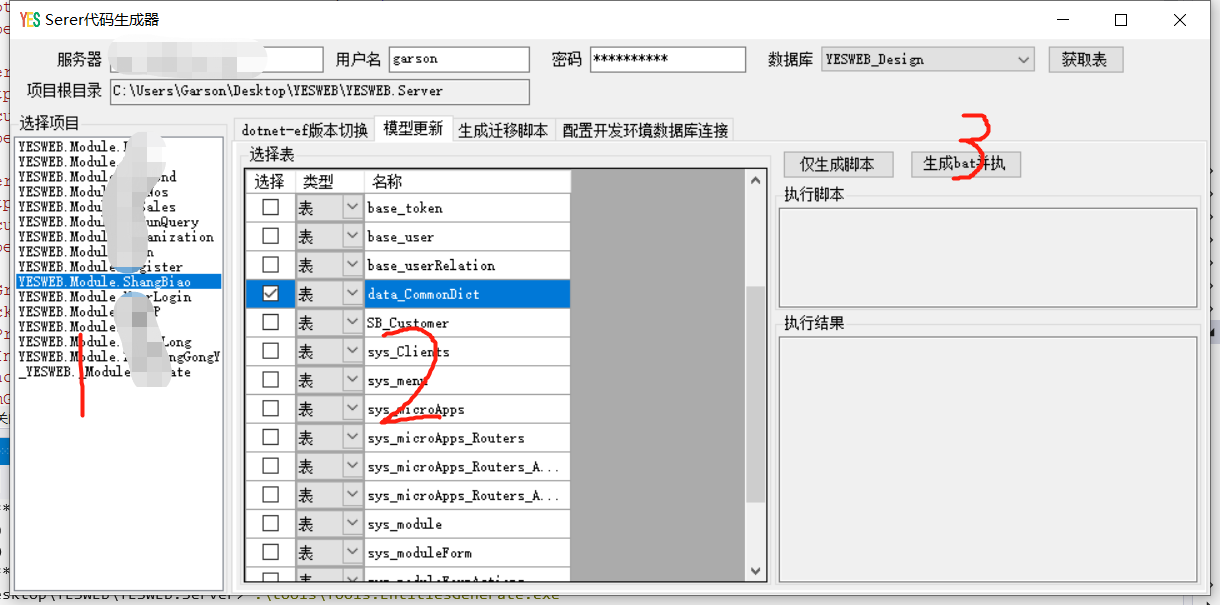Open the 配置开发环境数据库连接 tab
The width and height of the screenshot is (1220, 605).
645,130
